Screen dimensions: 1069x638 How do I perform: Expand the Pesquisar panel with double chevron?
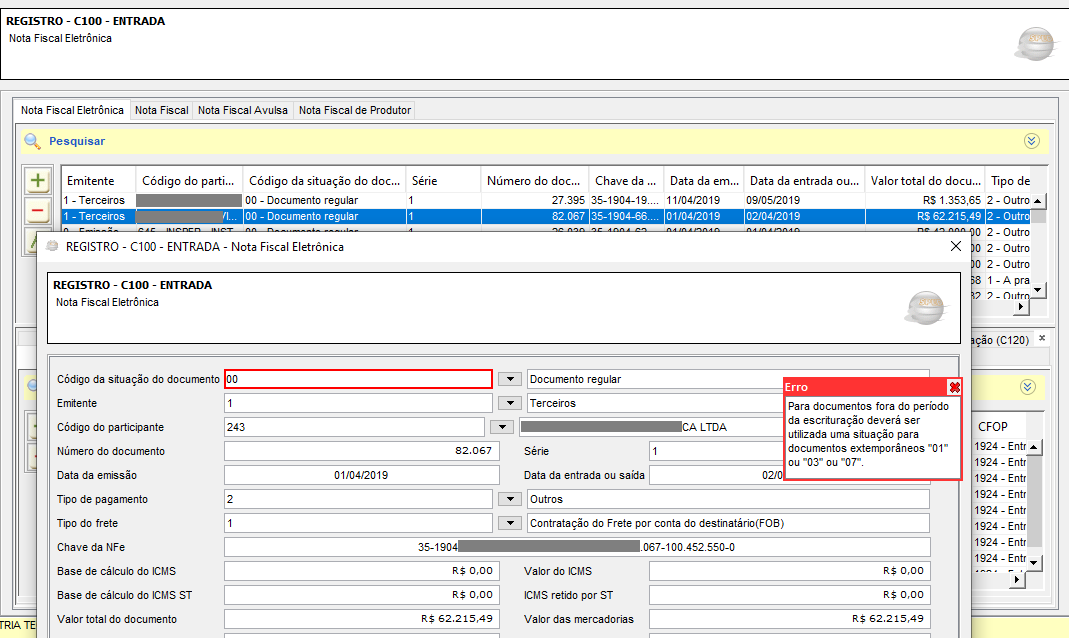[x=1031, y=142]
